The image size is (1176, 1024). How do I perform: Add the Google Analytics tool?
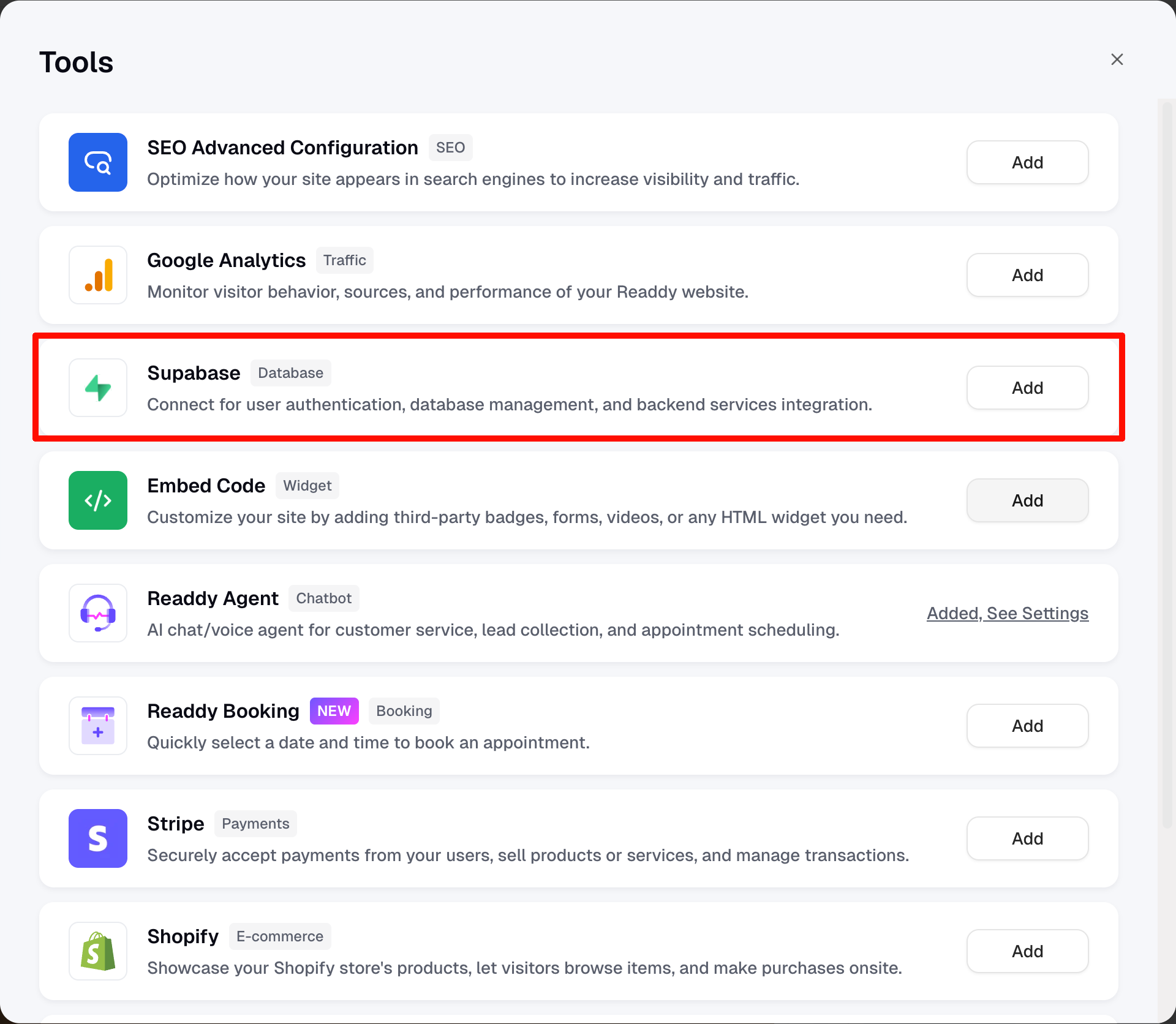coord(1027,275)
